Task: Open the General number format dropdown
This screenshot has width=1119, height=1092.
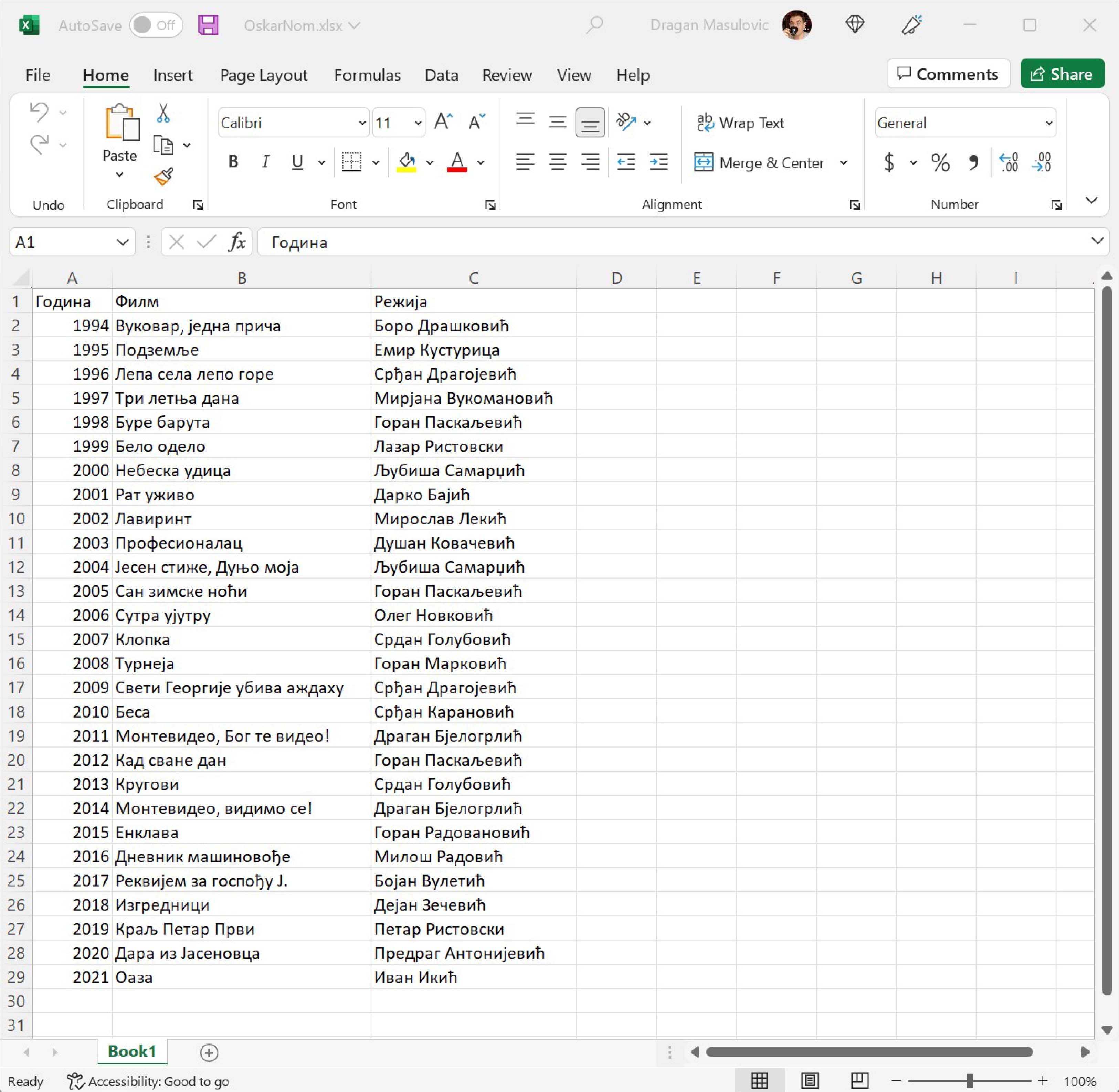Action: tap(1048, 123)
